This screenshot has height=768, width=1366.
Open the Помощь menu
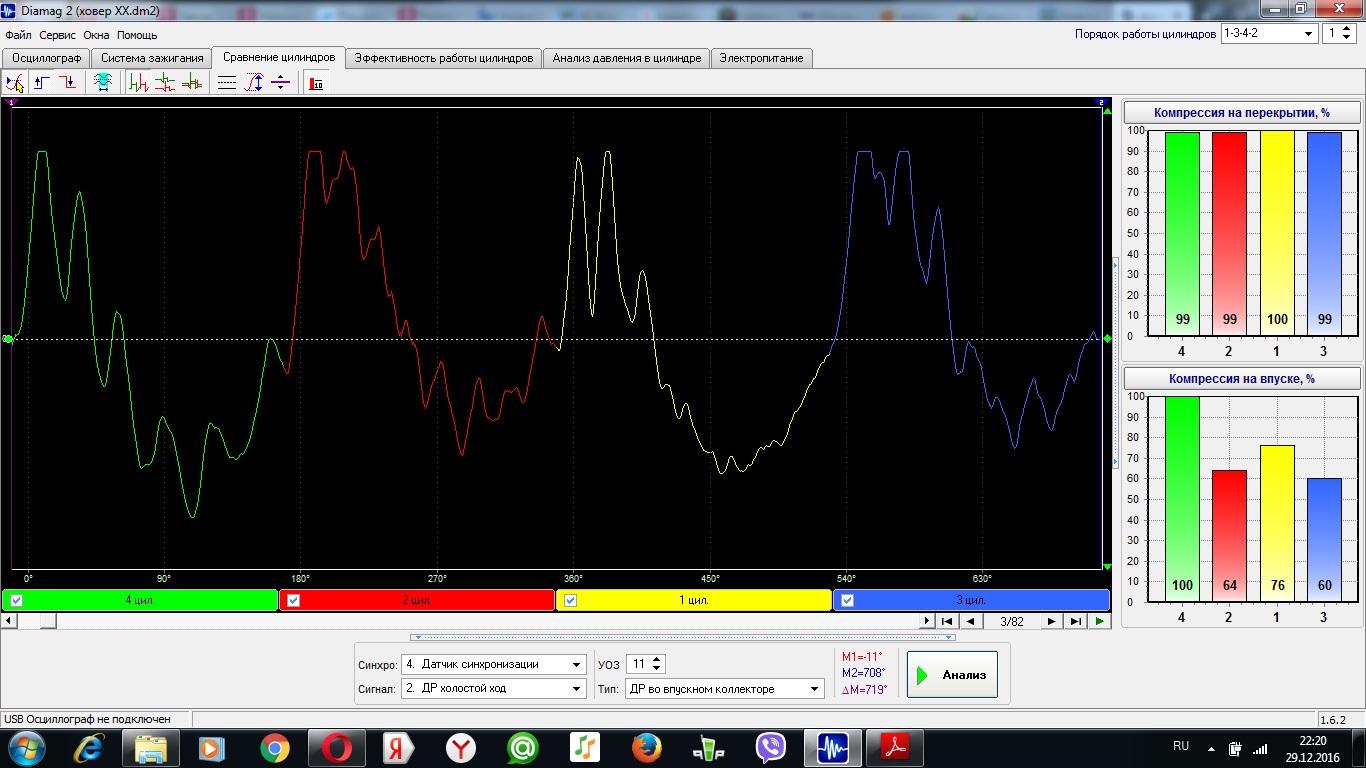(137, 35)
